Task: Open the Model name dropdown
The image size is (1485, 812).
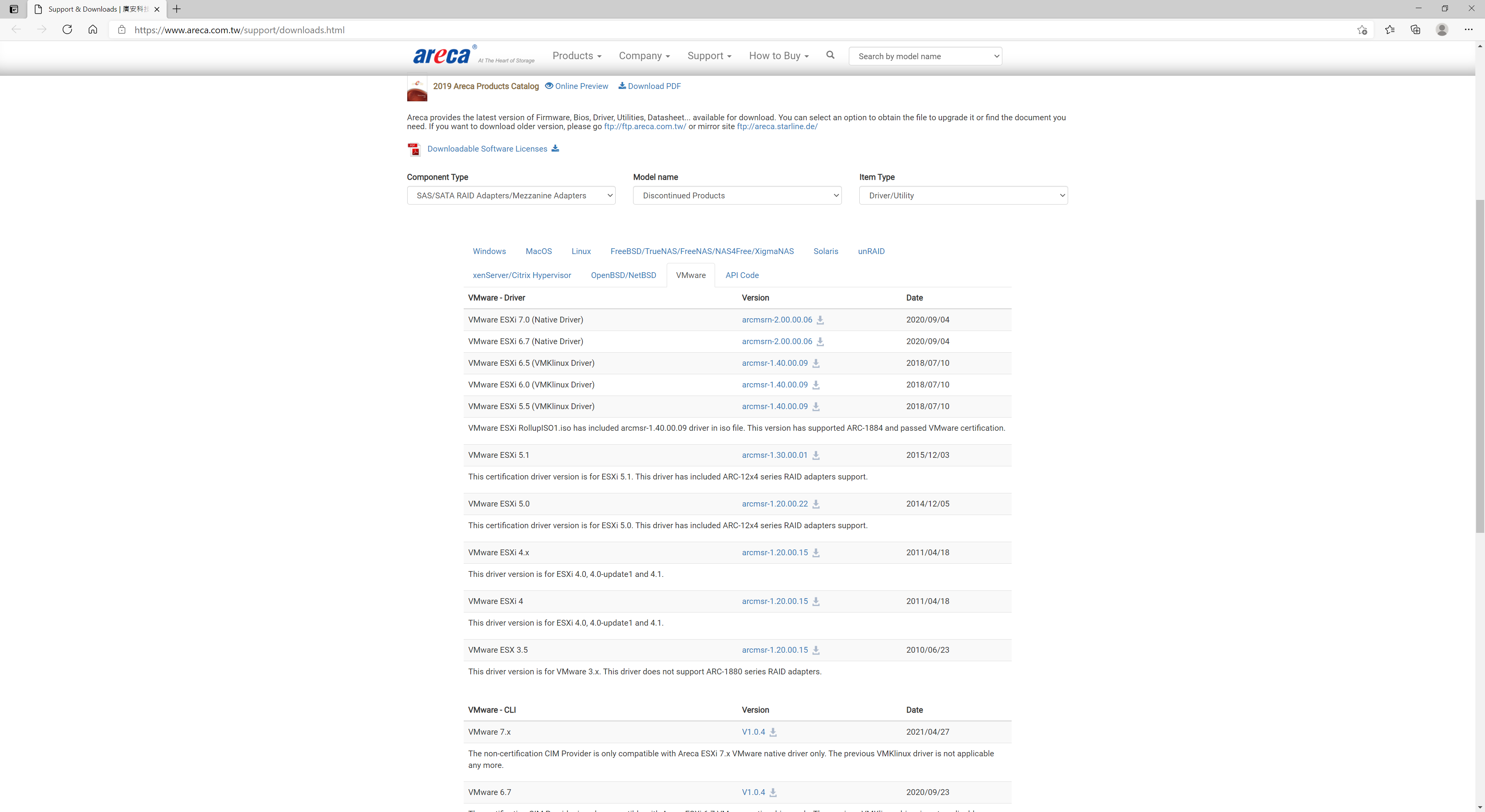Action: 737,195
